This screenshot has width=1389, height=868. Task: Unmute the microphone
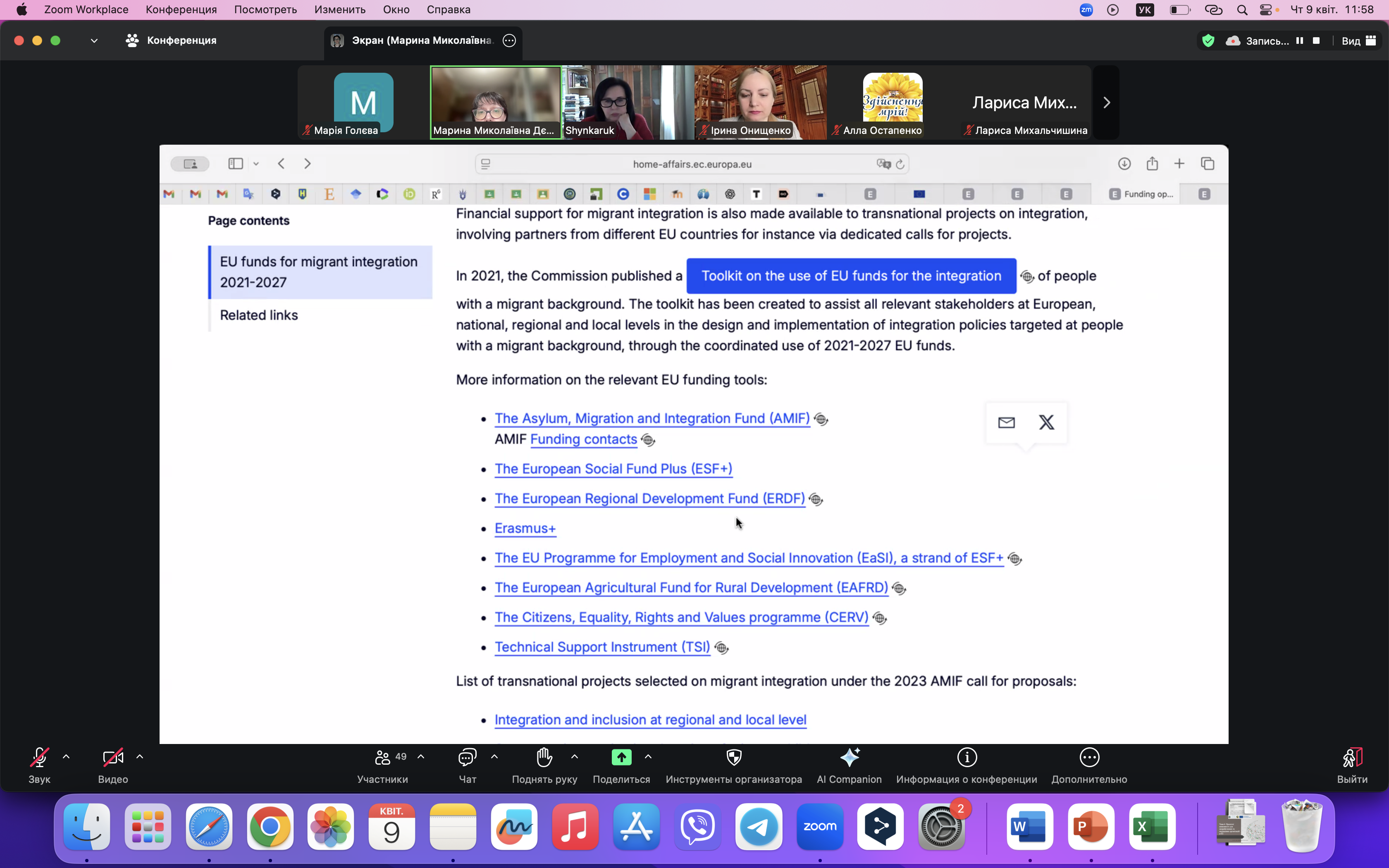point(39,758)
